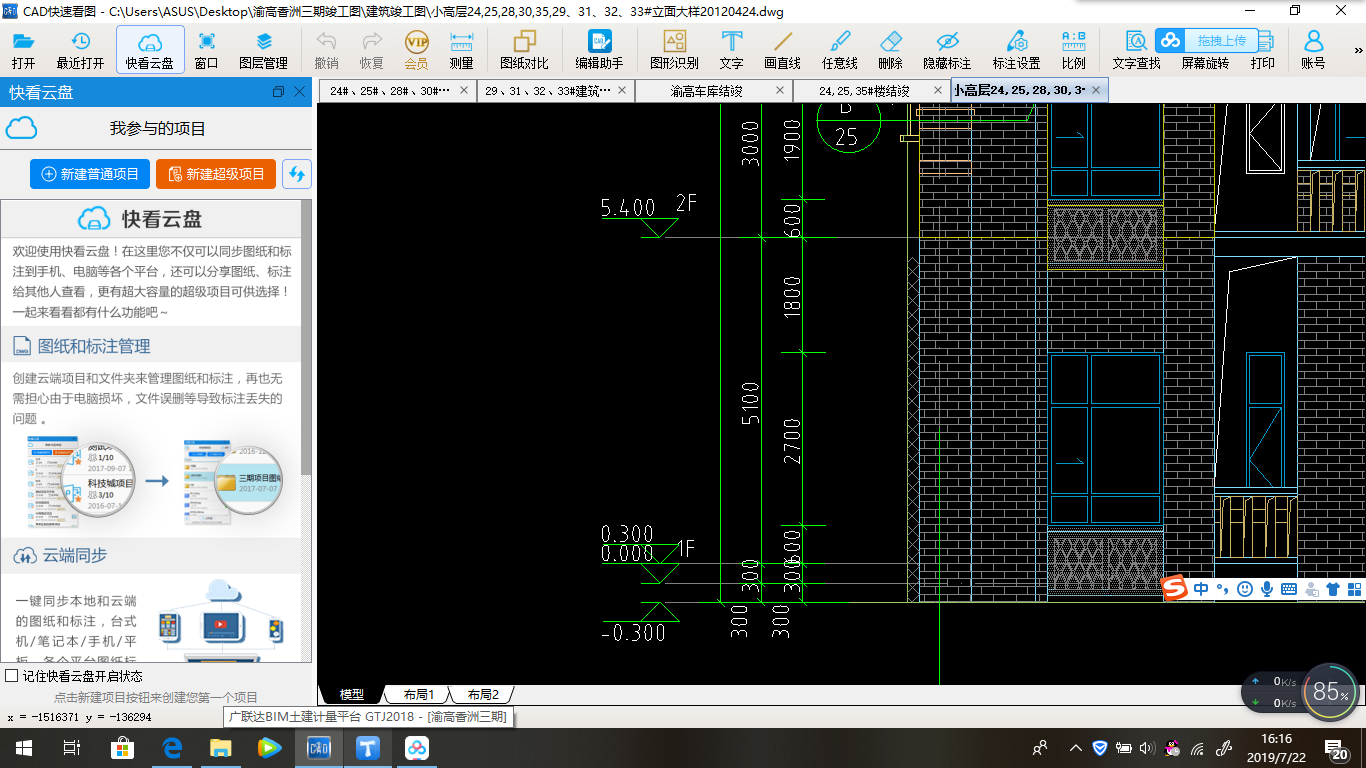This screenshot has height=768, width=1366.
Task: Switch to the 模型 model tab
Action: [351, 694]
